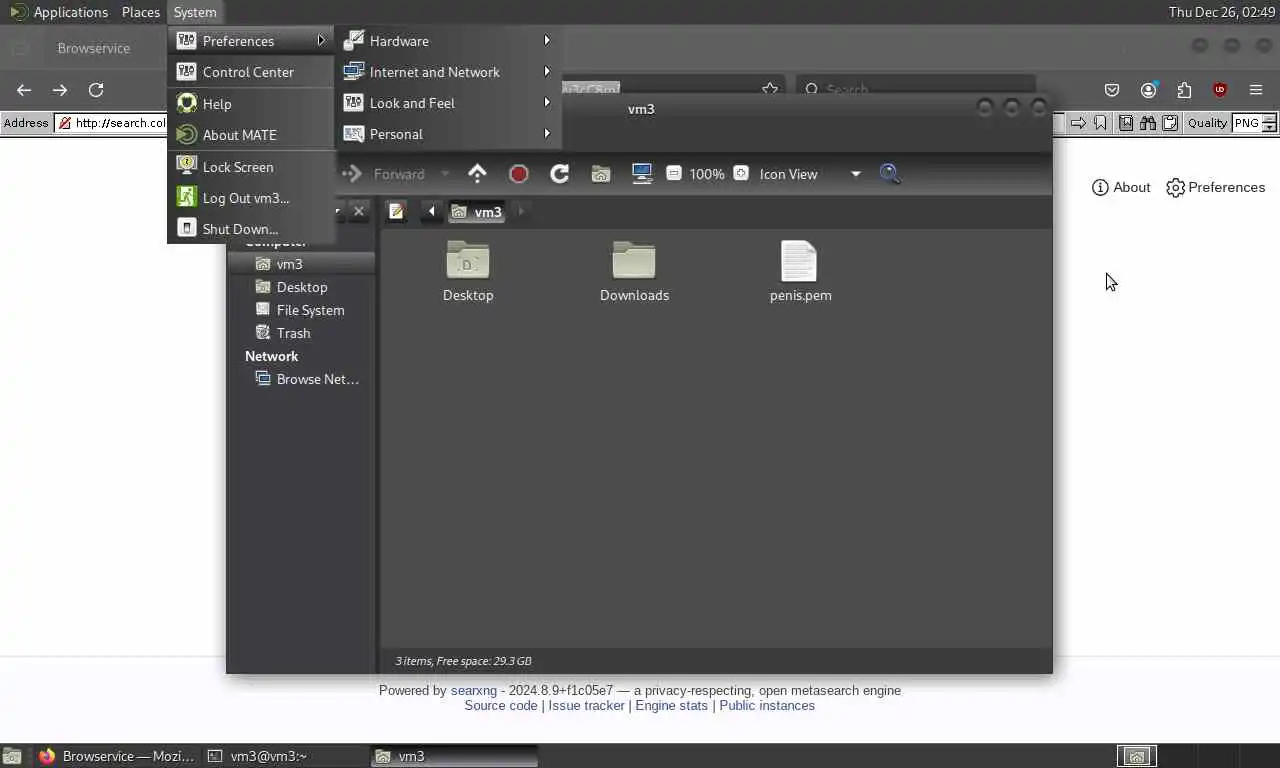Click the path bar right scroll arrow

(x=520, y=211)
